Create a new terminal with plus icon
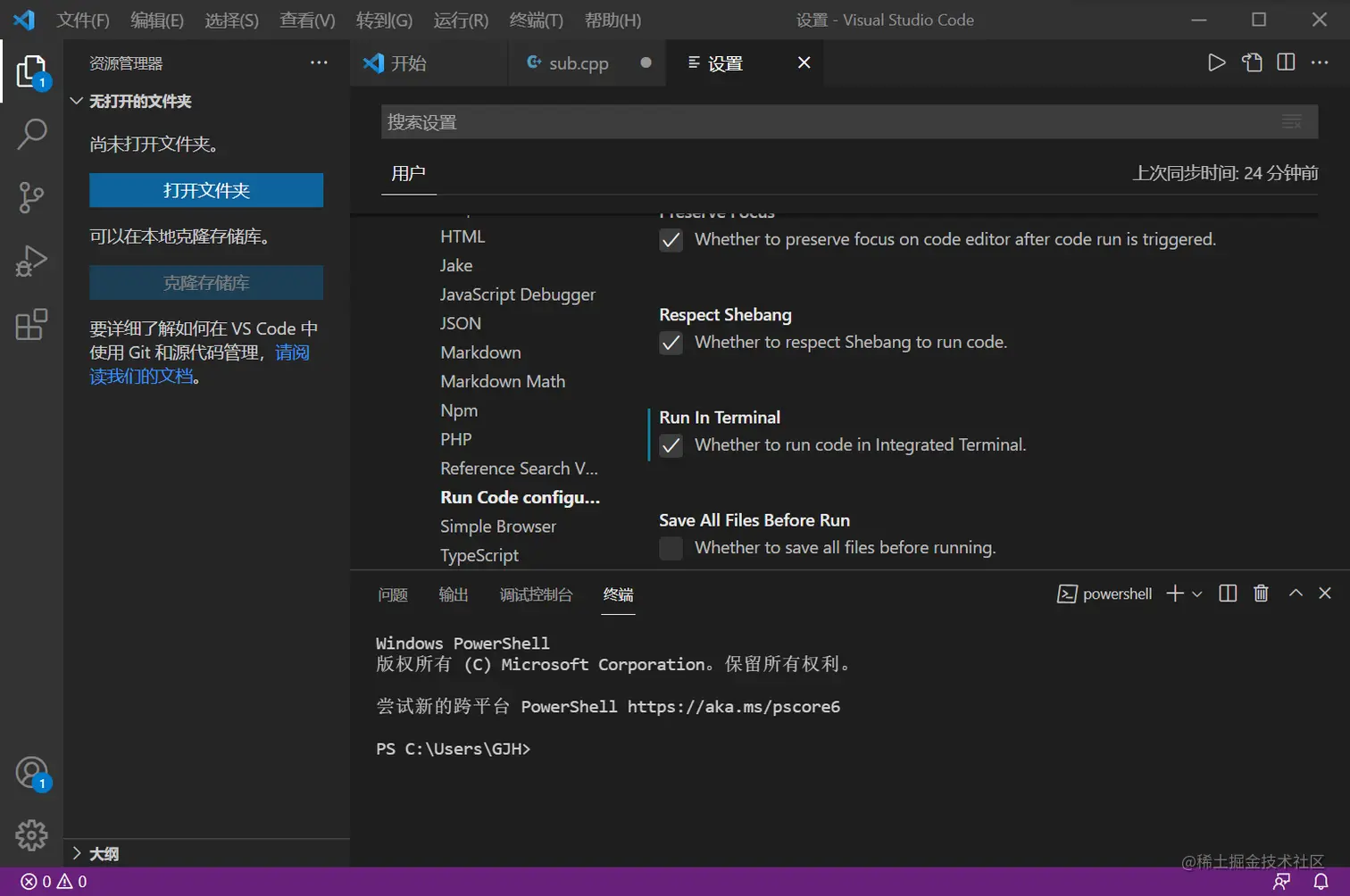Image resolution: width=1350 pixels, height=896 pixels. [x=1175, y=593]
